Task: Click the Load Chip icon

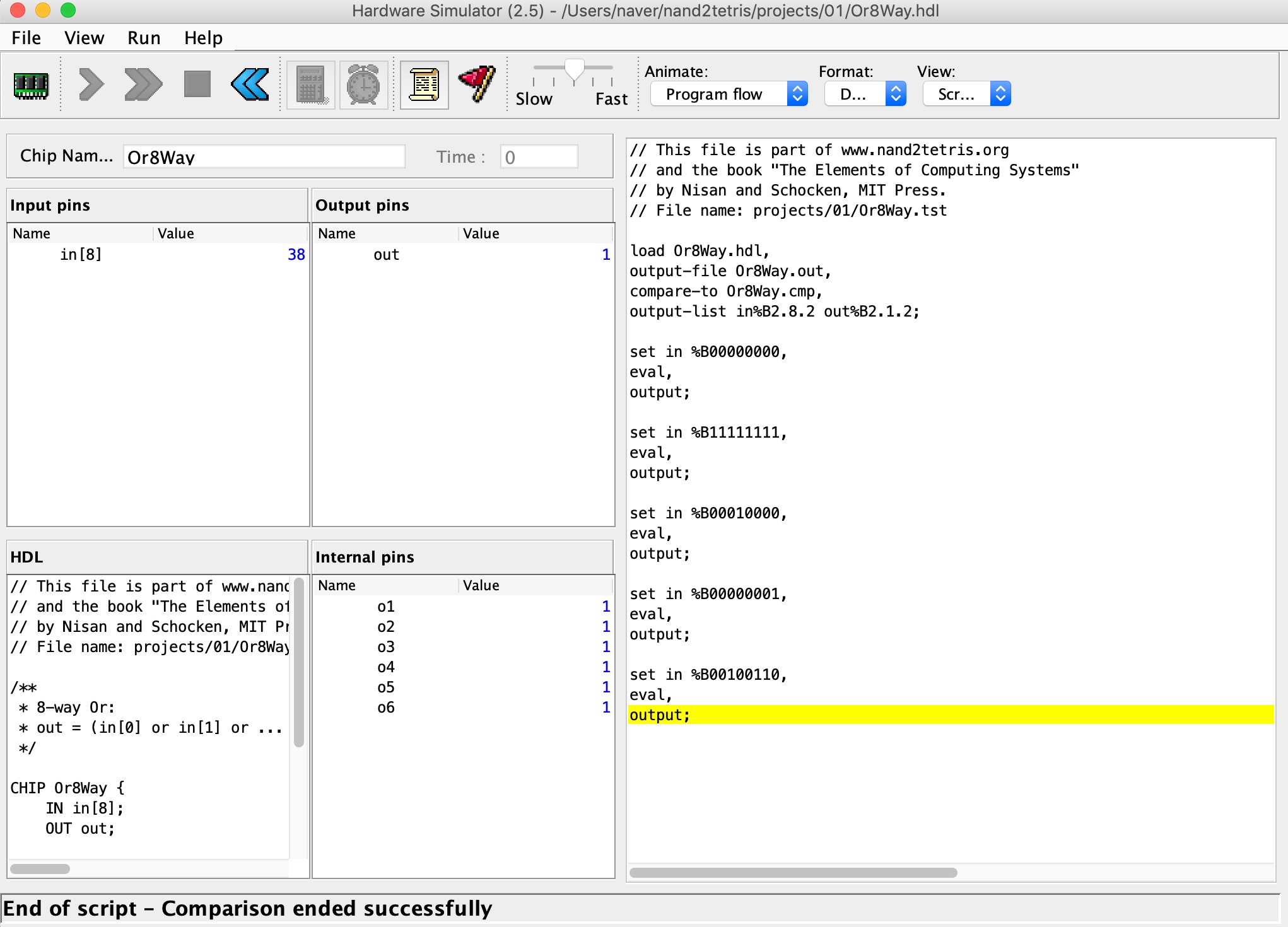Action: coord(31,85)
